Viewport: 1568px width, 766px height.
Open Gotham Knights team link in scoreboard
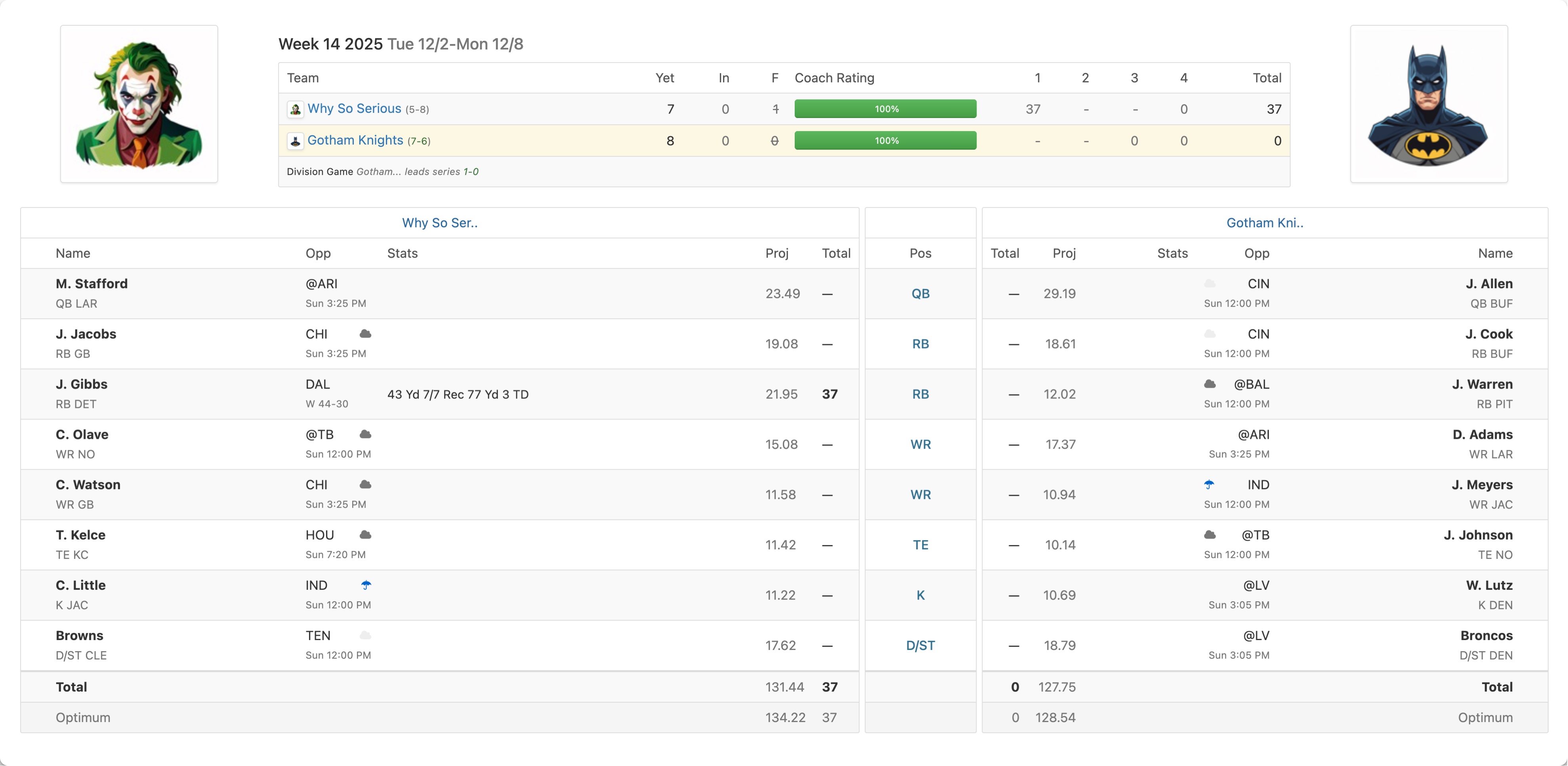coord(355,141)
